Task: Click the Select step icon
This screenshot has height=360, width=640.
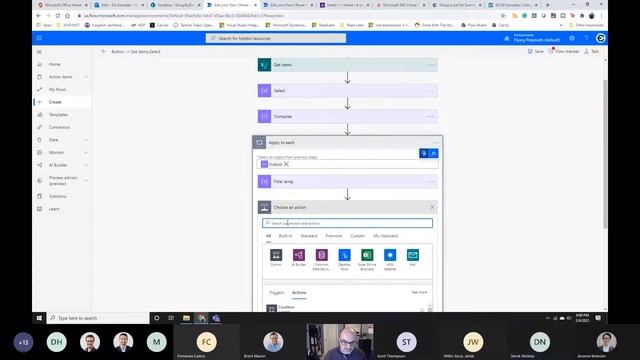Action: tap(264, 91)
